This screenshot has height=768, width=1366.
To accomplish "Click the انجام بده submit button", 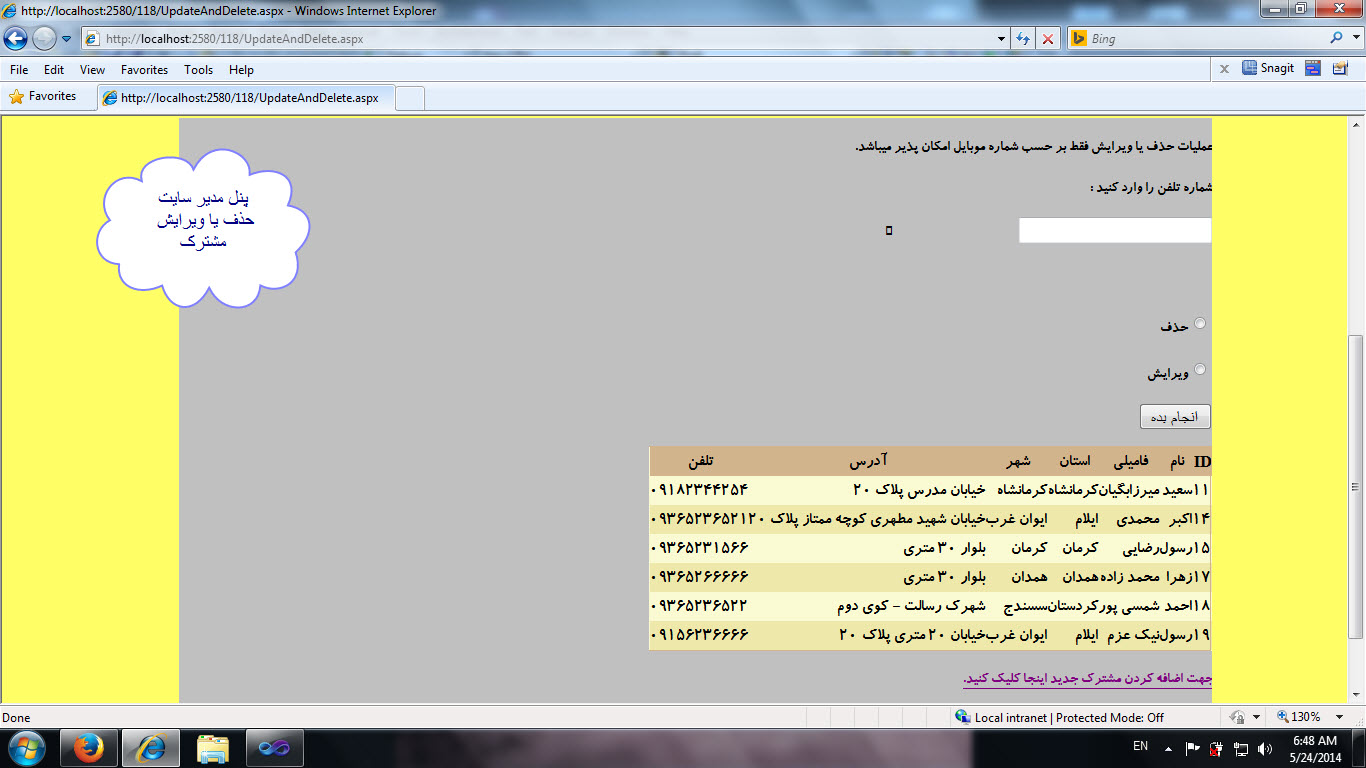I will [1175, 416].
